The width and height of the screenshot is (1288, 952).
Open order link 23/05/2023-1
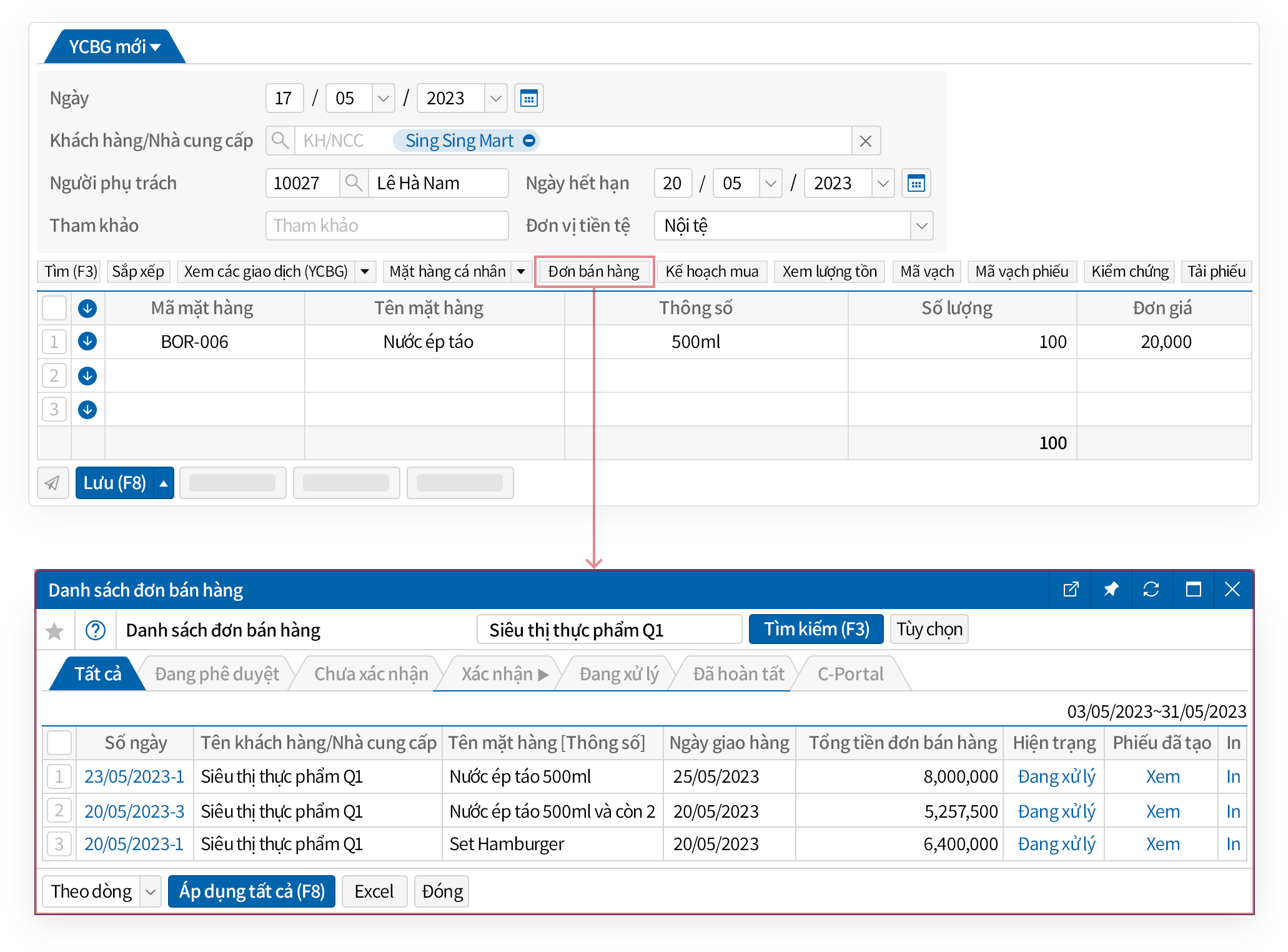click(134, 776)
